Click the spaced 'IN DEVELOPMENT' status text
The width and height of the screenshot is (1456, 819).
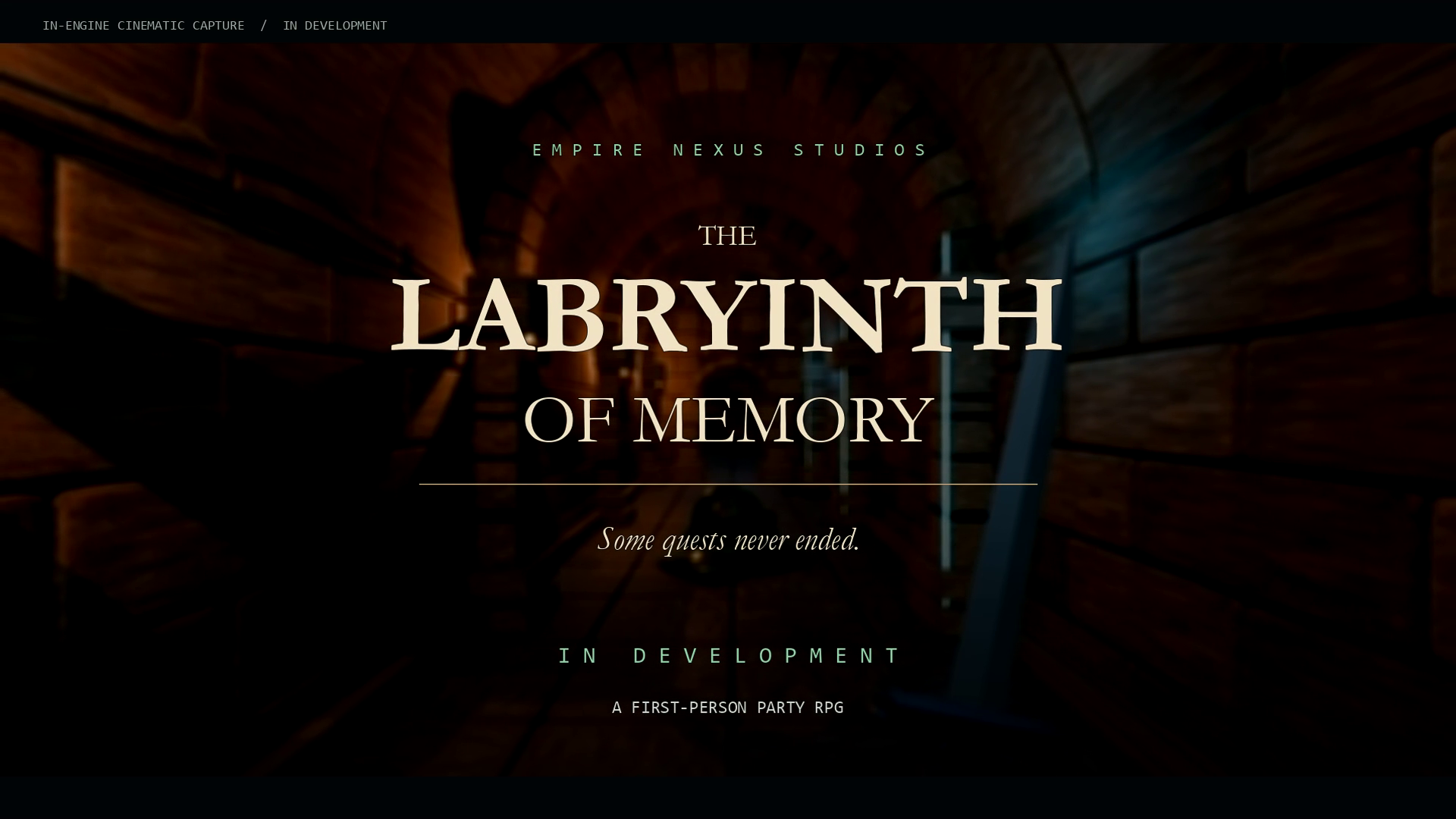pyautogui.click(x=730, y=656)
